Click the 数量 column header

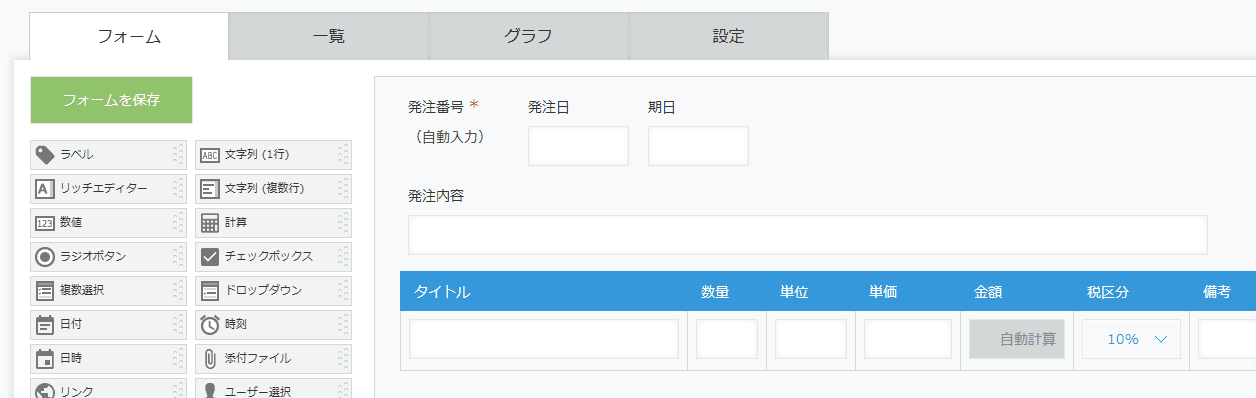click(x=714, y=292)
